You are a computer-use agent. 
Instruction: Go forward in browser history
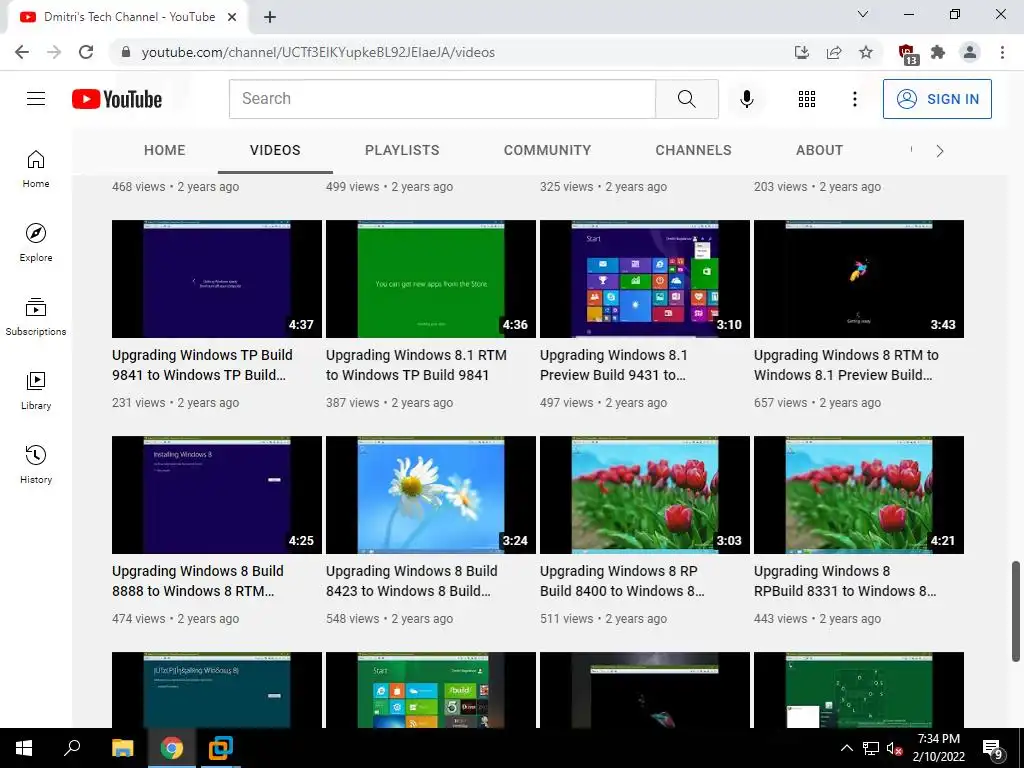54,52
